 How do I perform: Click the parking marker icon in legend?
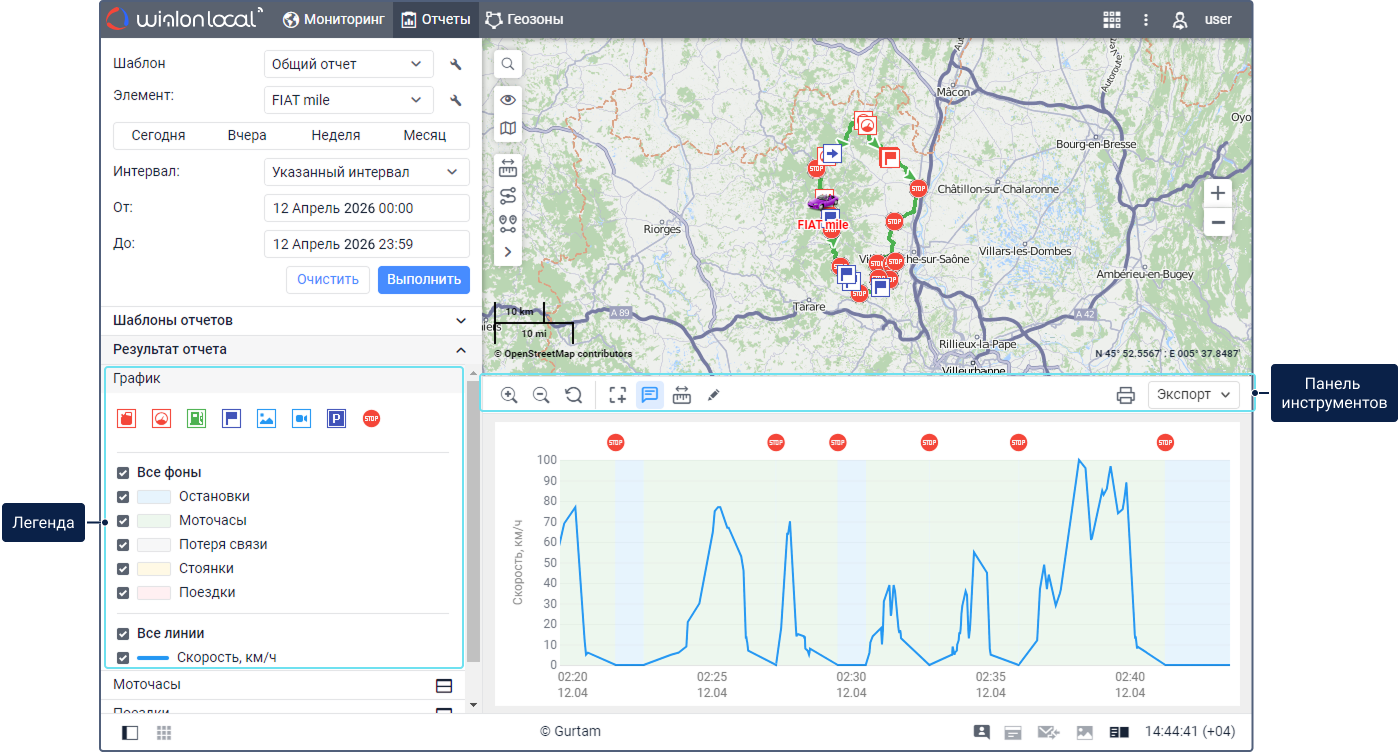[x=336, y=419]
